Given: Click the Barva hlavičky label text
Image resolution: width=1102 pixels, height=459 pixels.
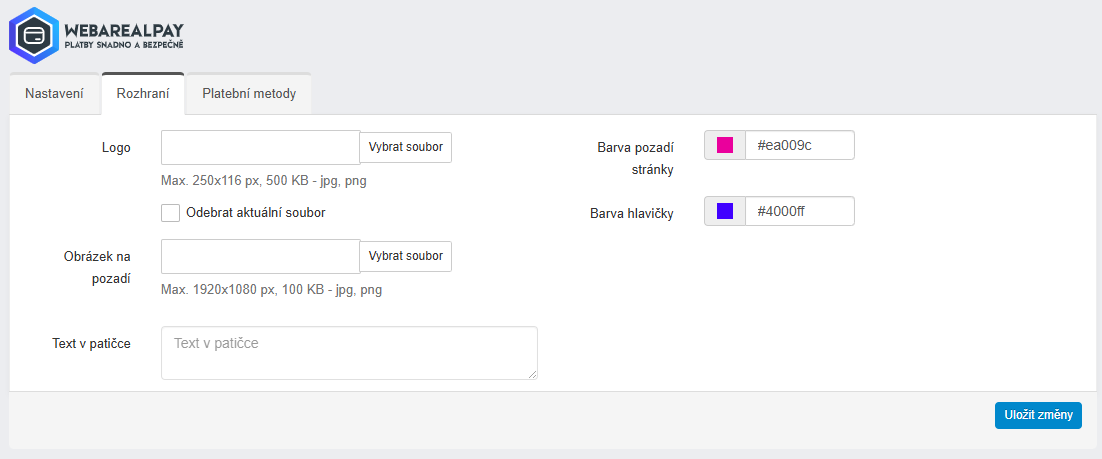Looking at the screenshot, I should click(x=632, y=213).
